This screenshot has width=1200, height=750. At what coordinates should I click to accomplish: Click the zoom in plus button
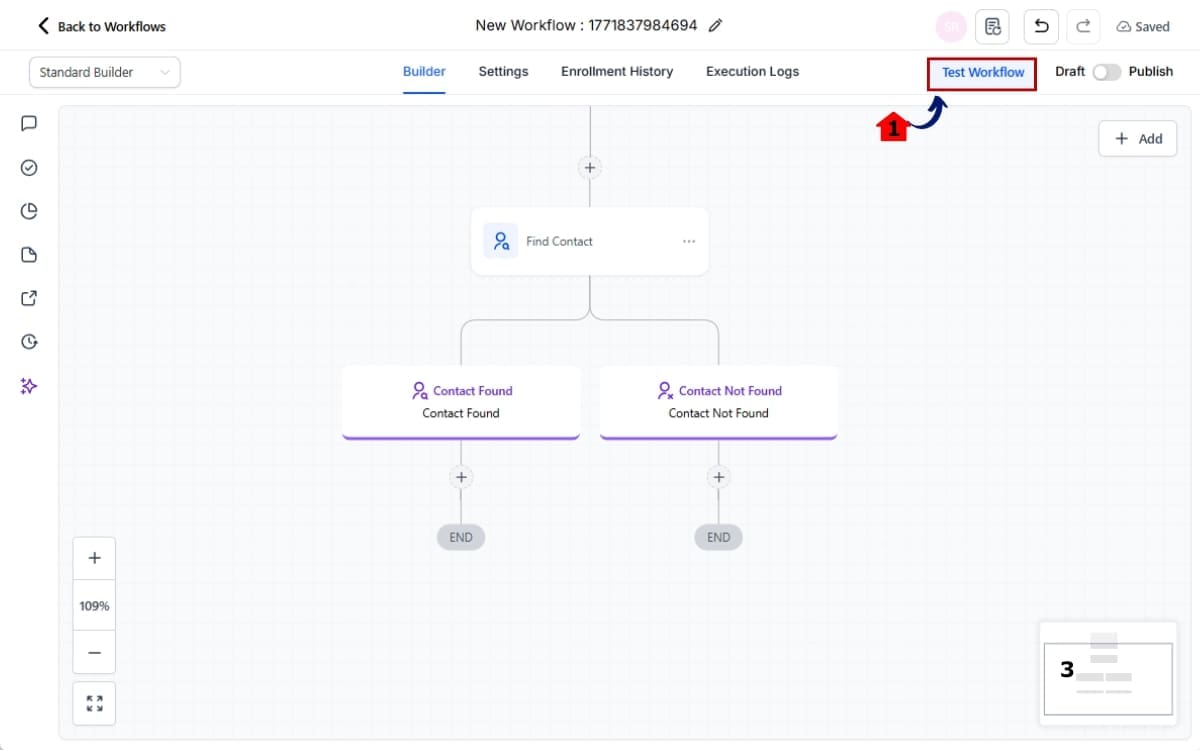(x=94, y=558)
